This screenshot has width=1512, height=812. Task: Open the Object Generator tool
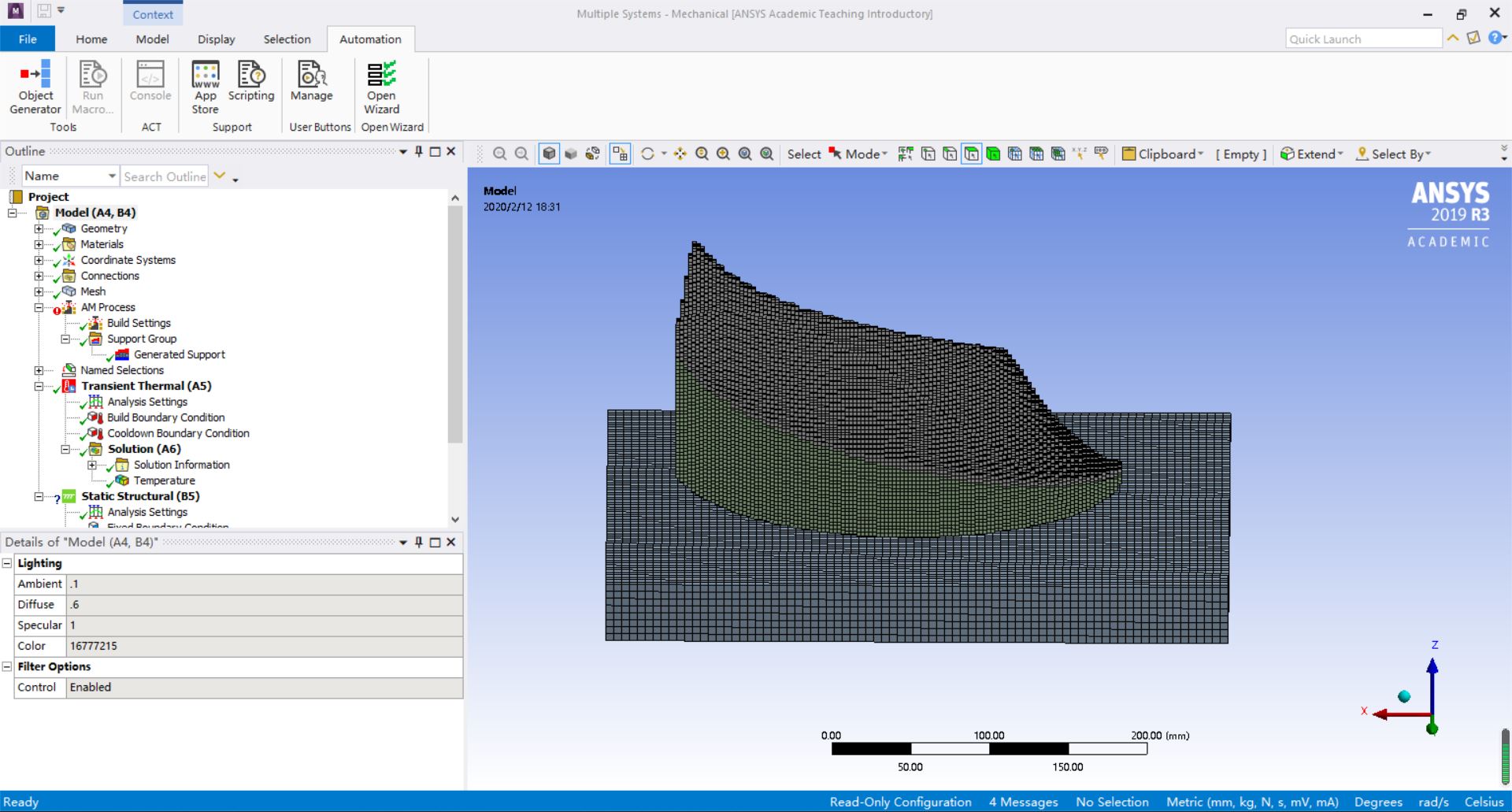point(35,87)
